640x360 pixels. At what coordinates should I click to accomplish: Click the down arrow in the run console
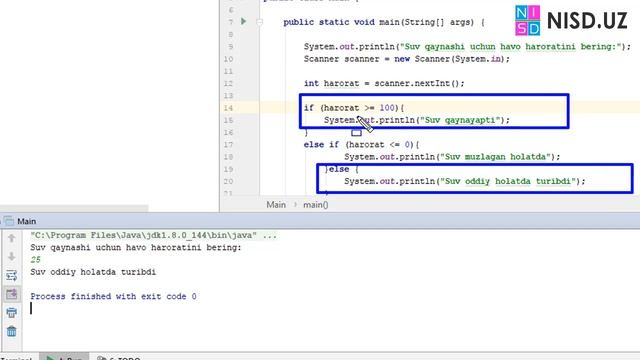pos(11,256)
